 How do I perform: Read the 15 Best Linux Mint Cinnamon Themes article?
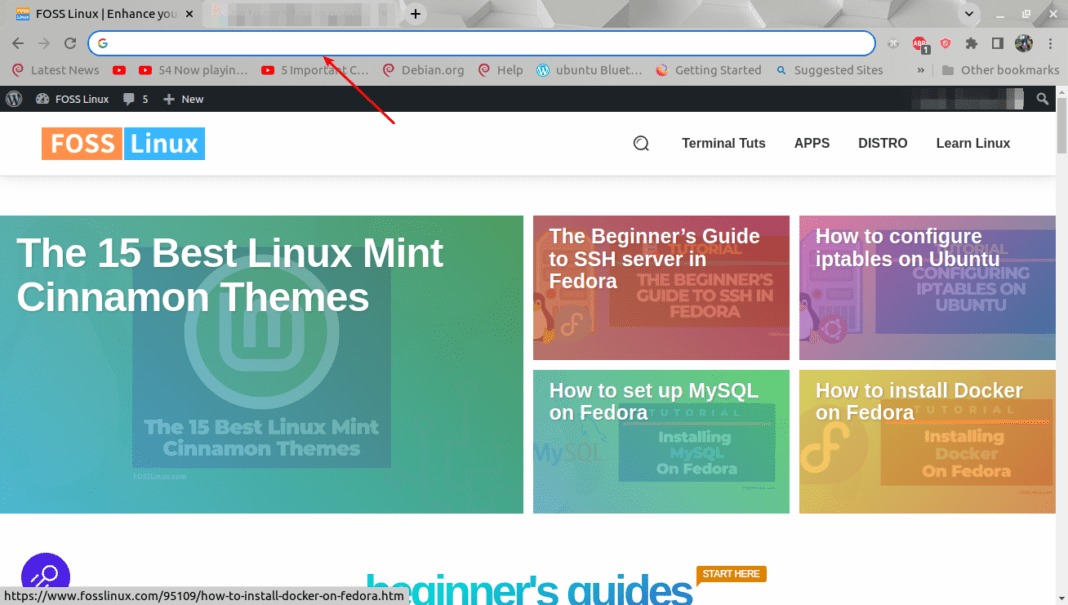coord(231,275)
